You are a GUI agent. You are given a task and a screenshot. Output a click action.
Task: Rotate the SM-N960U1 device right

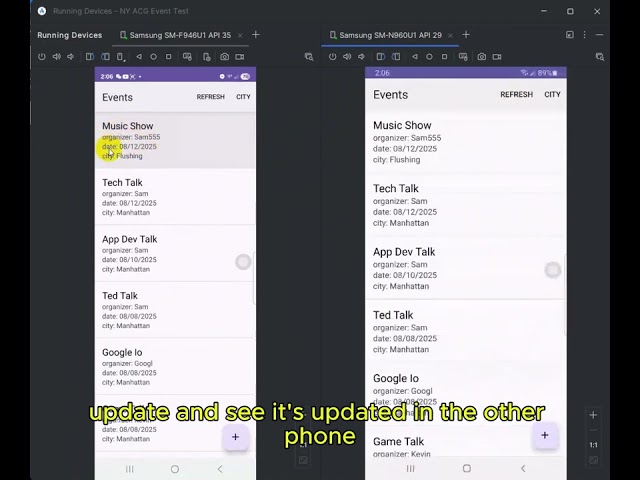pyautogui.click(x=396, y=57)
